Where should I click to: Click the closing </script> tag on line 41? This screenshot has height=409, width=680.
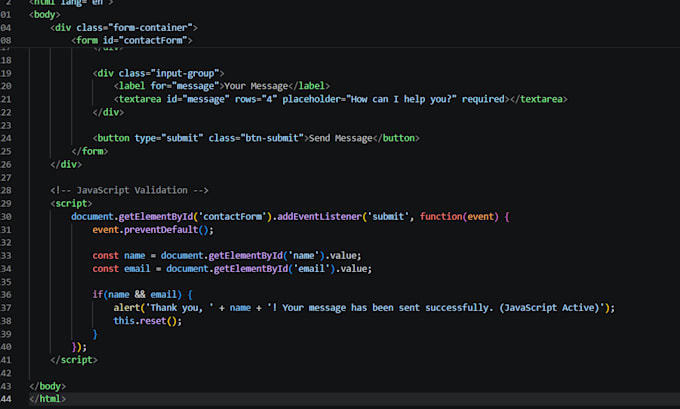click(74, 360)
